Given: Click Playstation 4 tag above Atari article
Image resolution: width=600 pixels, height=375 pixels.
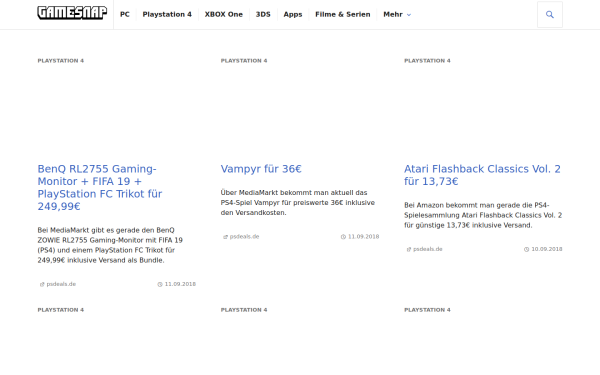Looking at the screenshot, I should [427, 60].
